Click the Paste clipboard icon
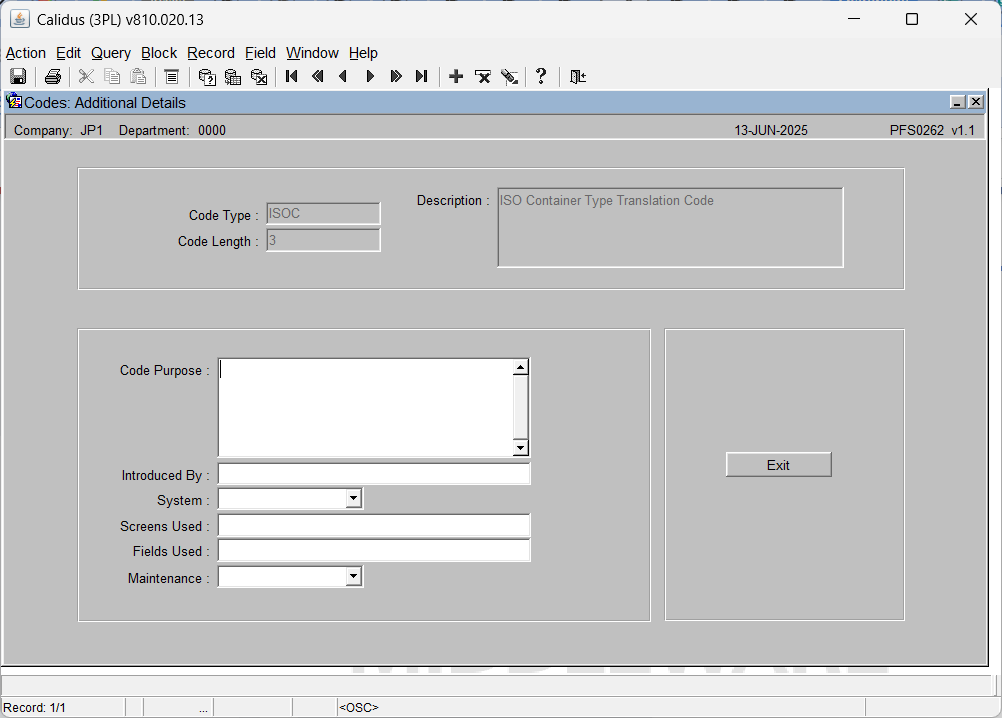 pyautogui.click(x=138, y=77)
